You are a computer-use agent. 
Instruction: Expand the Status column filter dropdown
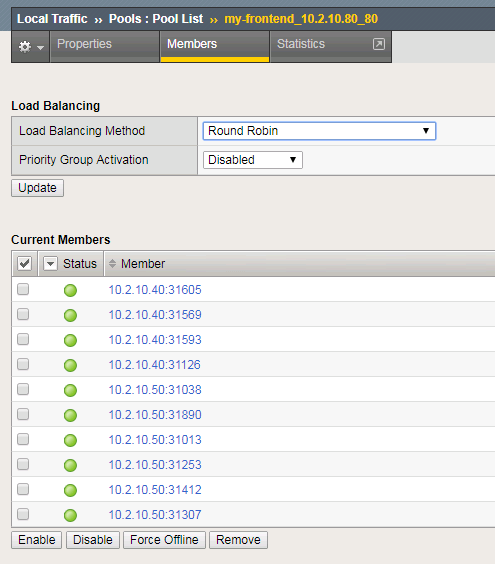[50, 264]
